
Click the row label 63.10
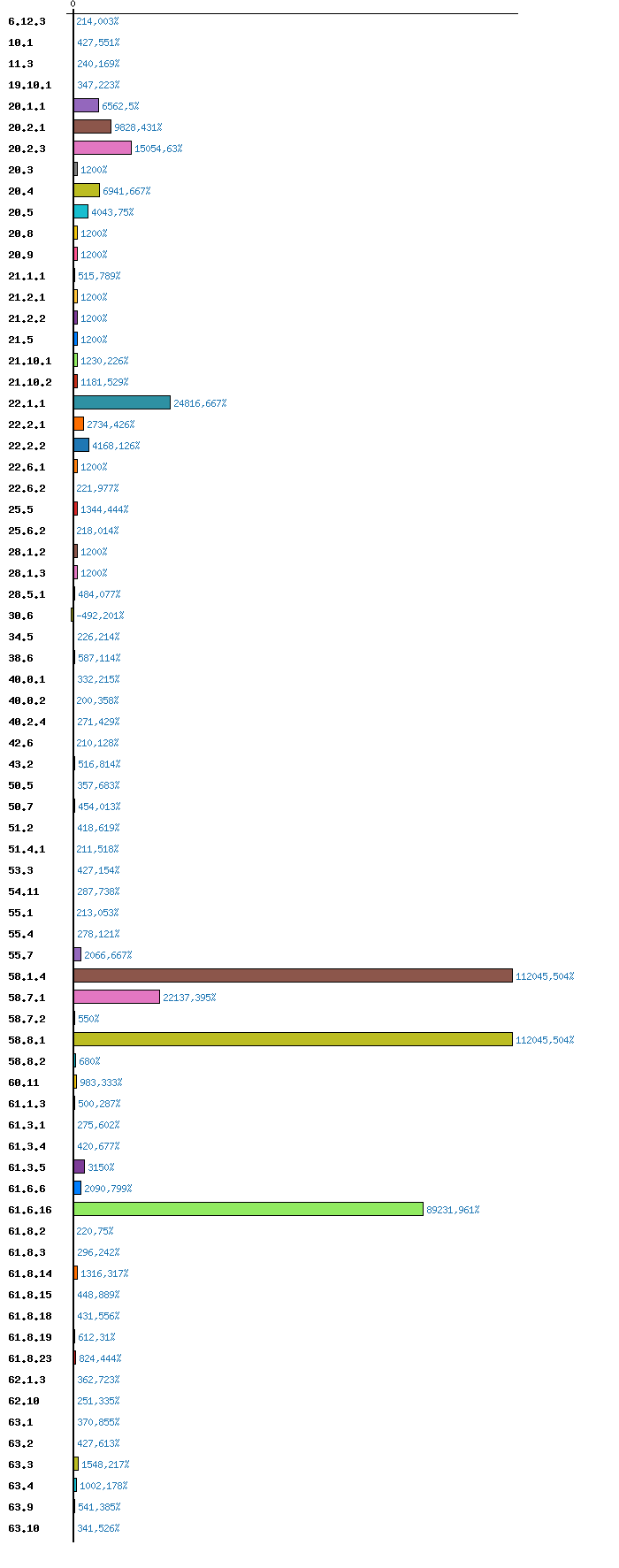[x=24, y=1528]
